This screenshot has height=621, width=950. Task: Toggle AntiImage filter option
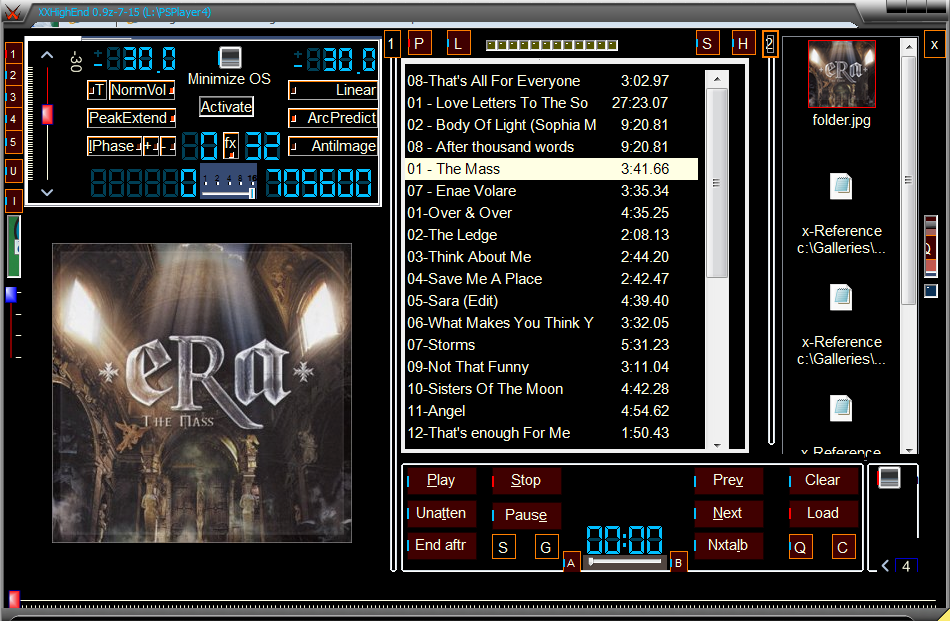(x=333, y=146)
